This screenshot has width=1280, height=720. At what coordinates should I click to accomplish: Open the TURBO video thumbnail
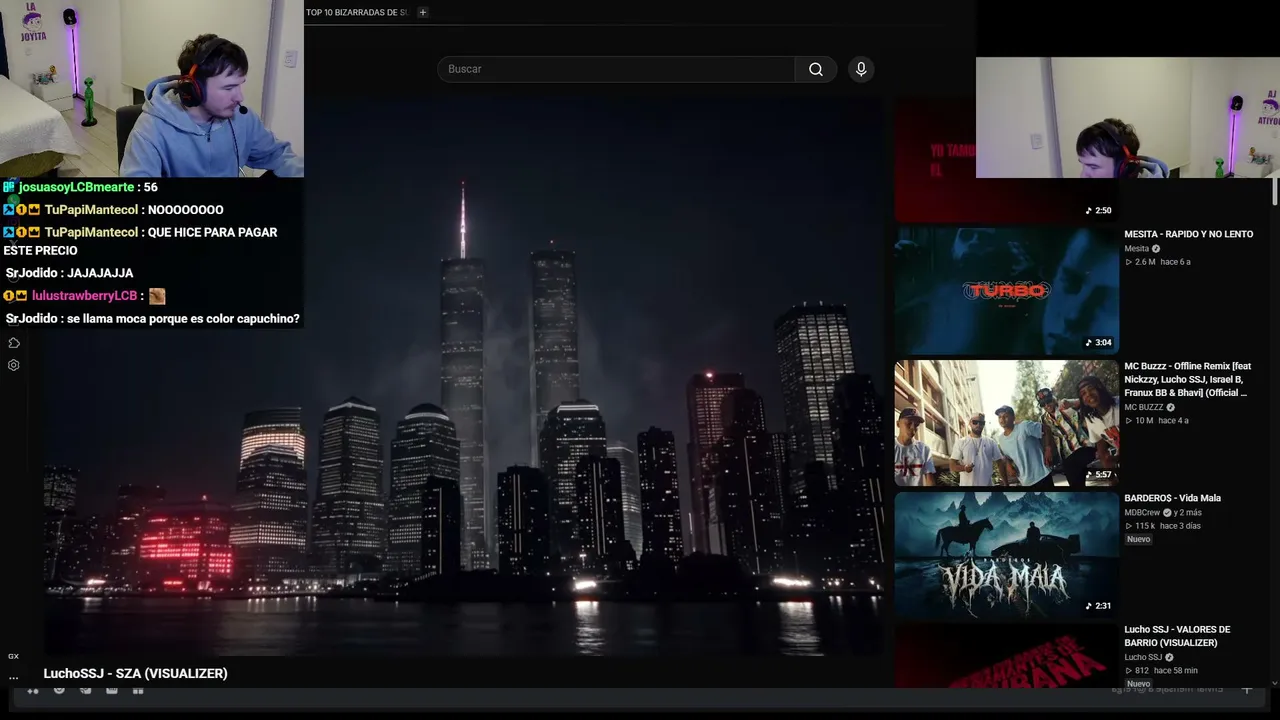click(1006, 290)
